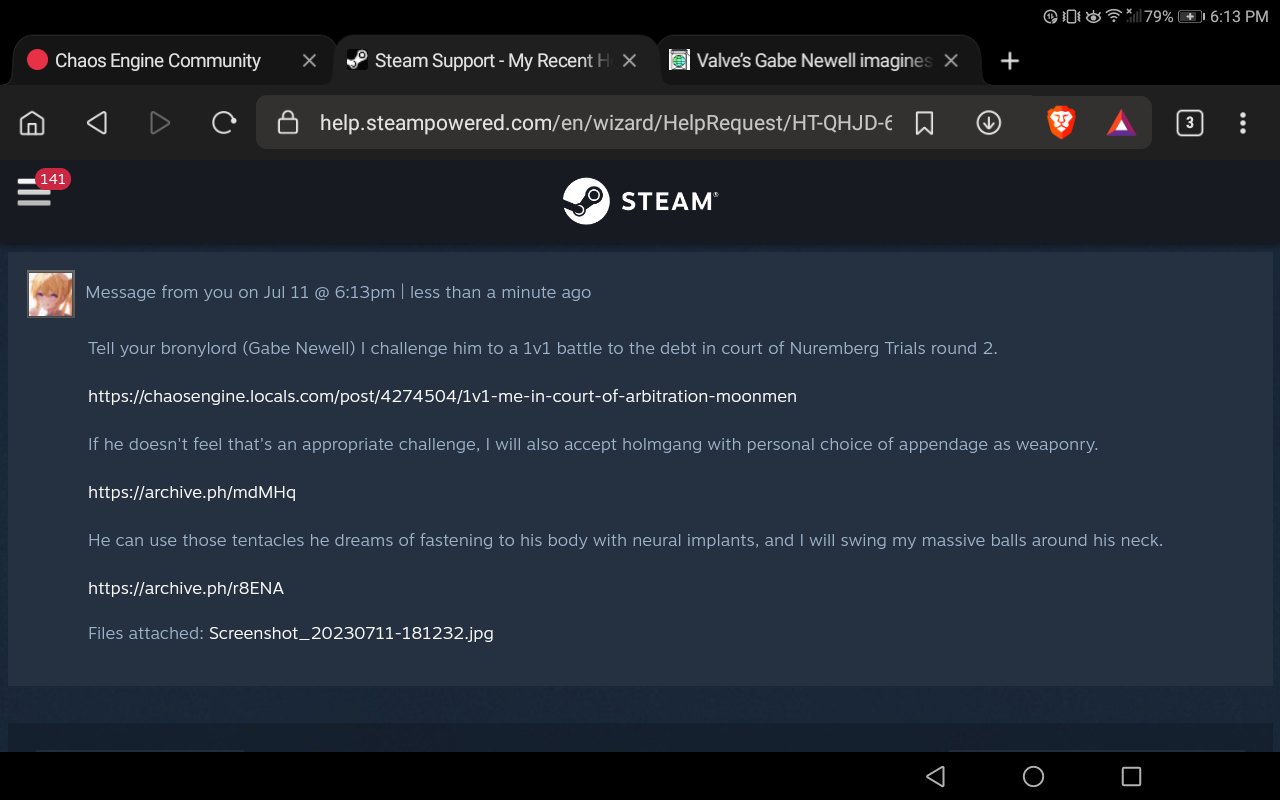Screen dimensions: 1280x800
Task: Reload the page with the refresh icon
Action: 224,123
